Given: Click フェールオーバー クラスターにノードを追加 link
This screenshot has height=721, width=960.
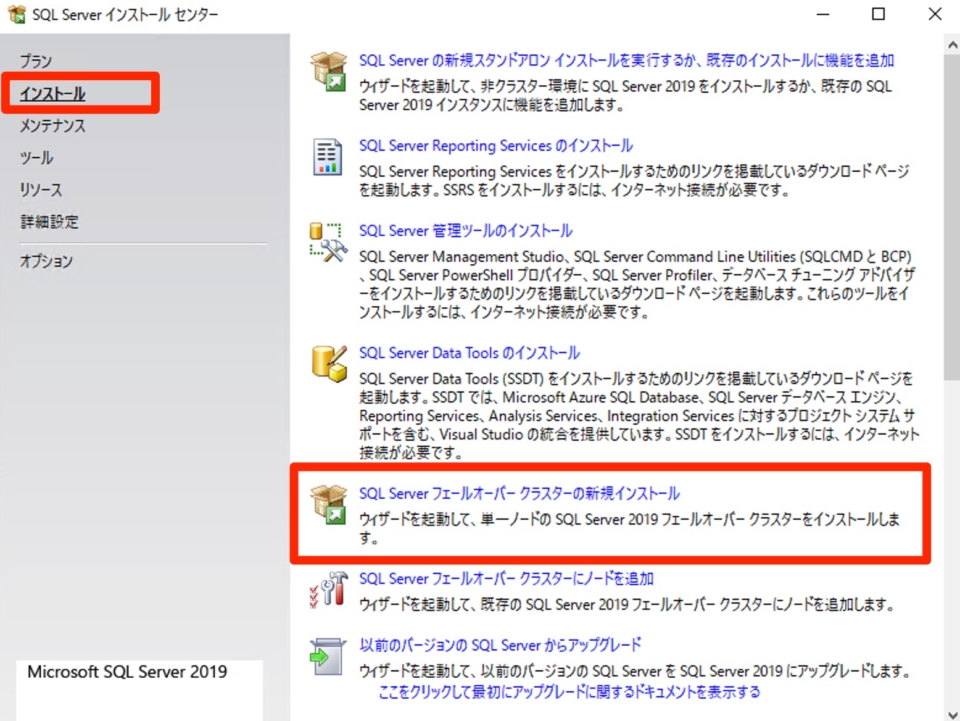Looking at the screenshot, I should 506,578.
